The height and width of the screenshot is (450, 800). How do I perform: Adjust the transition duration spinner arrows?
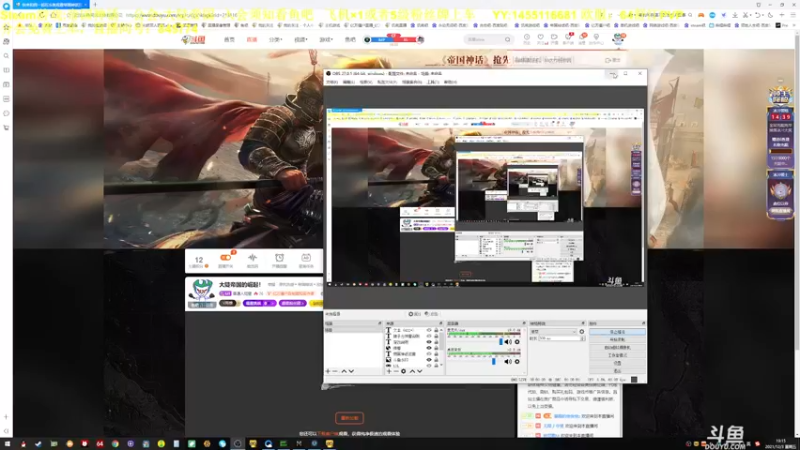pyautogui.click(x=583, y=338)
